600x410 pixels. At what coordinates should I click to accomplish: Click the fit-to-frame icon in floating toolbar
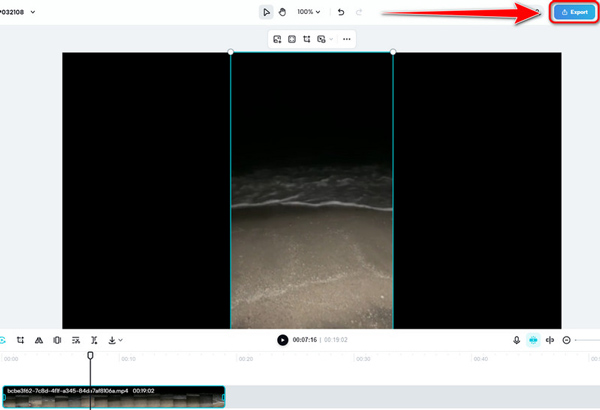(292, 39)
